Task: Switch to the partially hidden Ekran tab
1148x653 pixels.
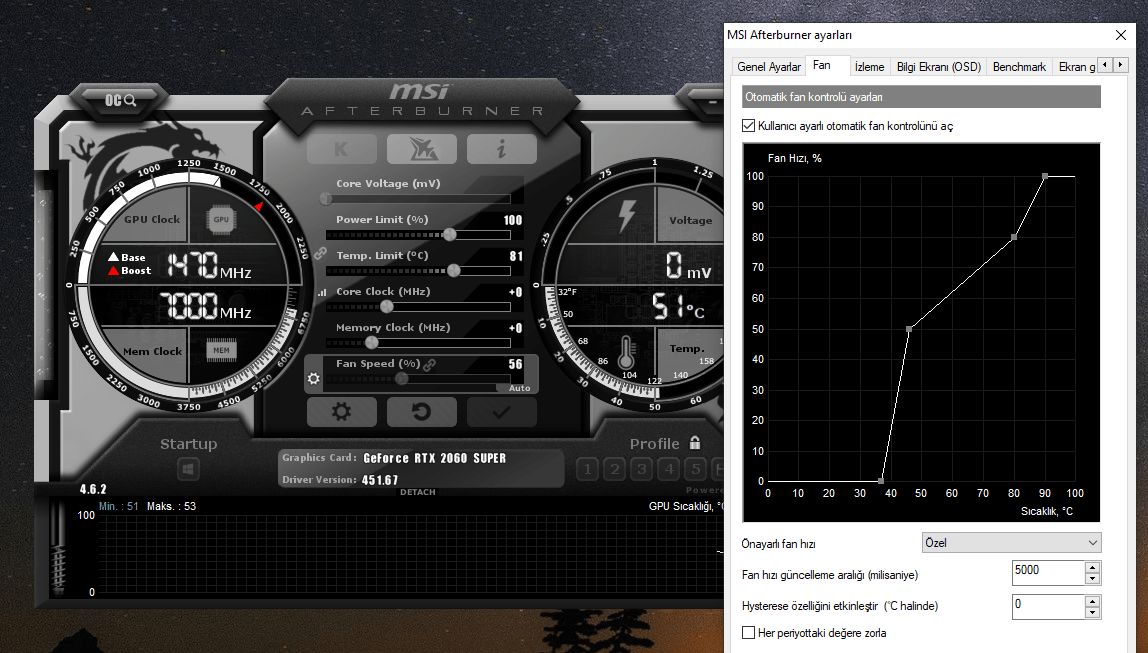Action: [x=1076, y=67]
